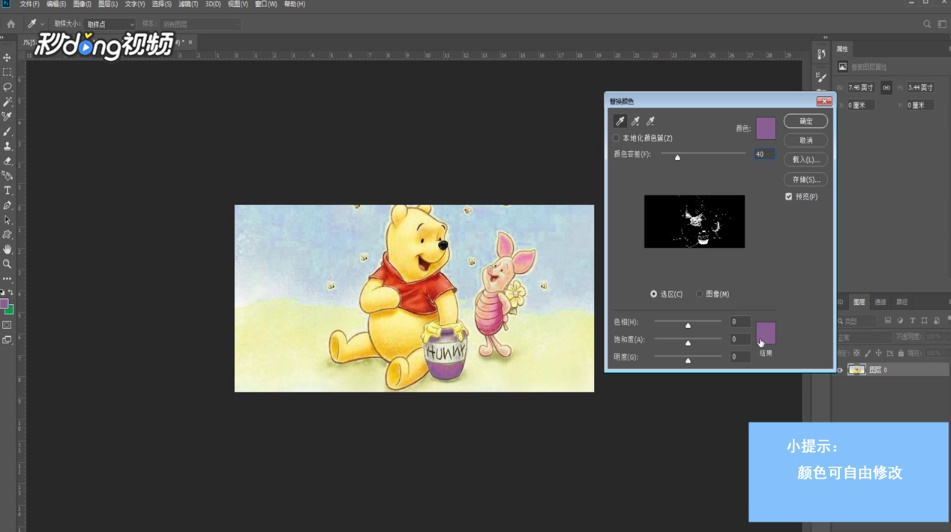The width and height of the screenshot is (951, 532).
Task: Select the Type tool
Action: [x=7, y=190]
